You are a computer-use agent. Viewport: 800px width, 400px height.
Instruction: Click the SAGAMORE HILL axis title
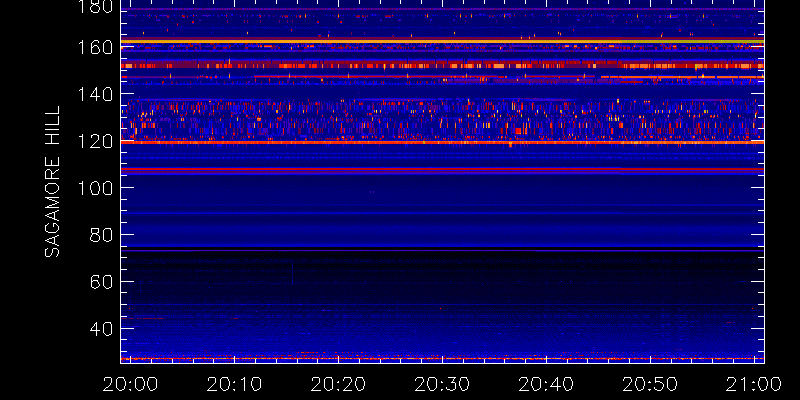click(52, 181)
